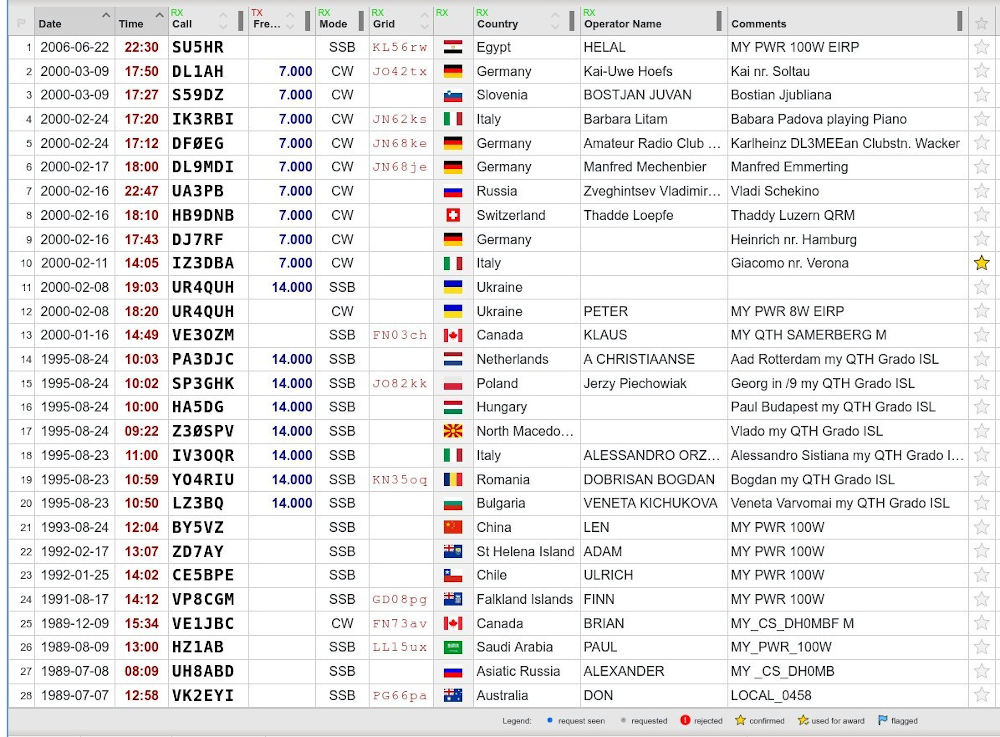1000x737 pixels.
Task: Click Canada flag in VE3OZM row
Action: pyautogui.click(x=453, y=335)
